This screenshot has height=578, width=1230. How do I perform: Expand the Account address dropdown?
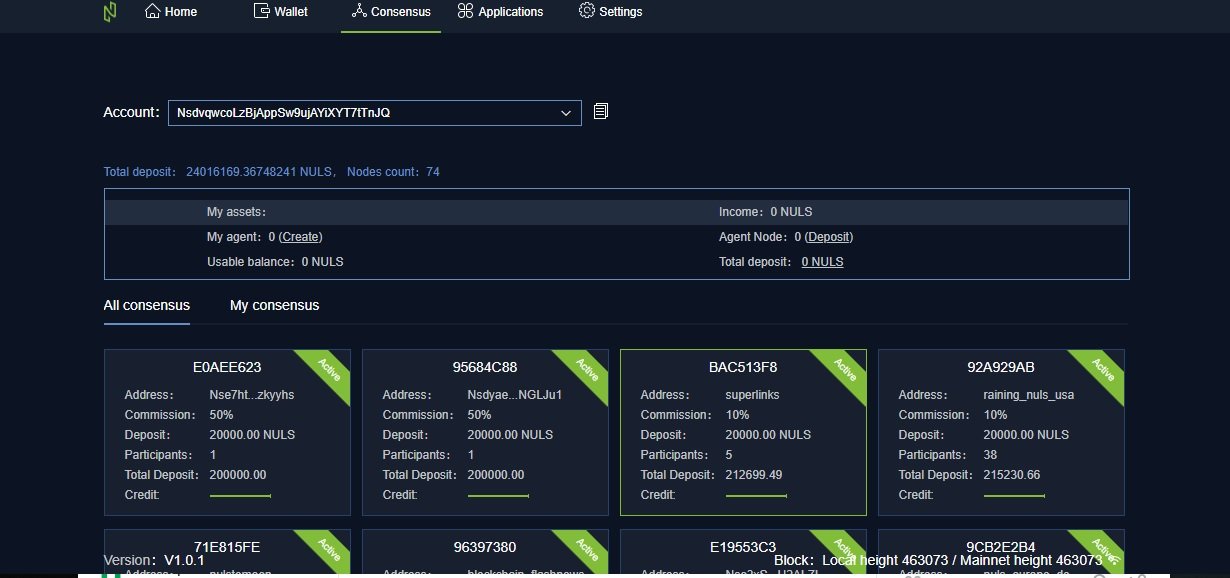click(x=374, y=113)
